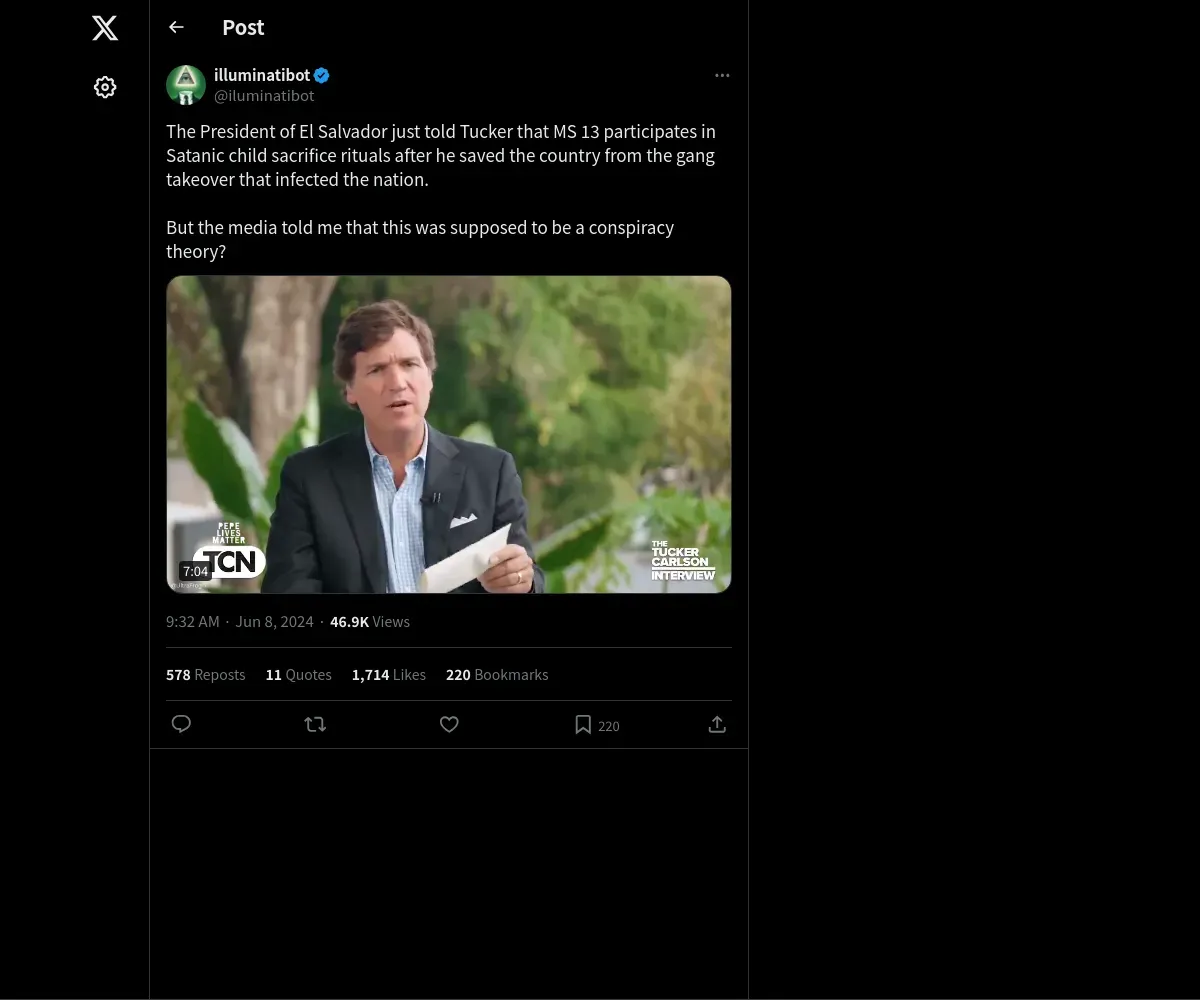Share the post with upload icon
This screenshot has width=1200, height=1000.
tap(717, 724)
